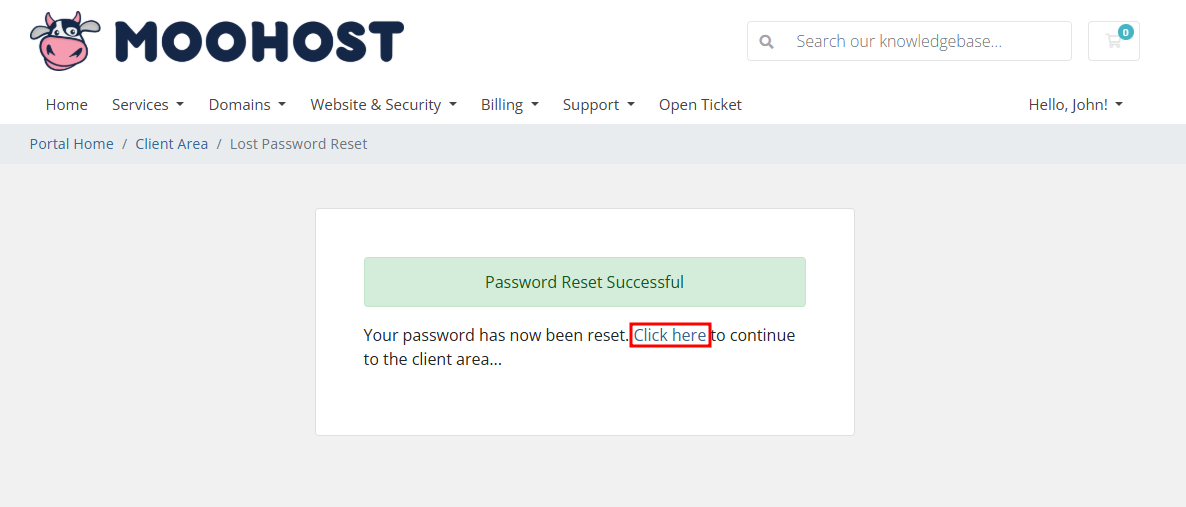Select the Open Ticket menu item

[x=700, y=104]
